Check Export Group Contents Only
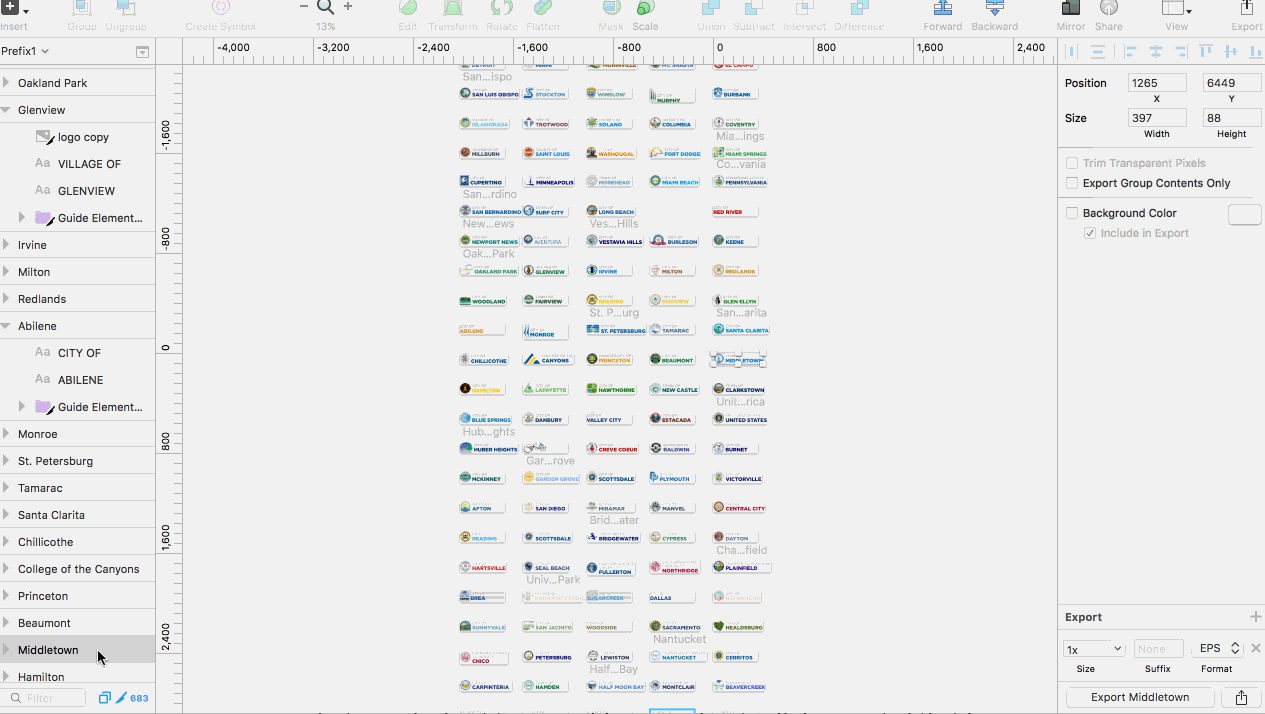 [x=1072, y=183]
